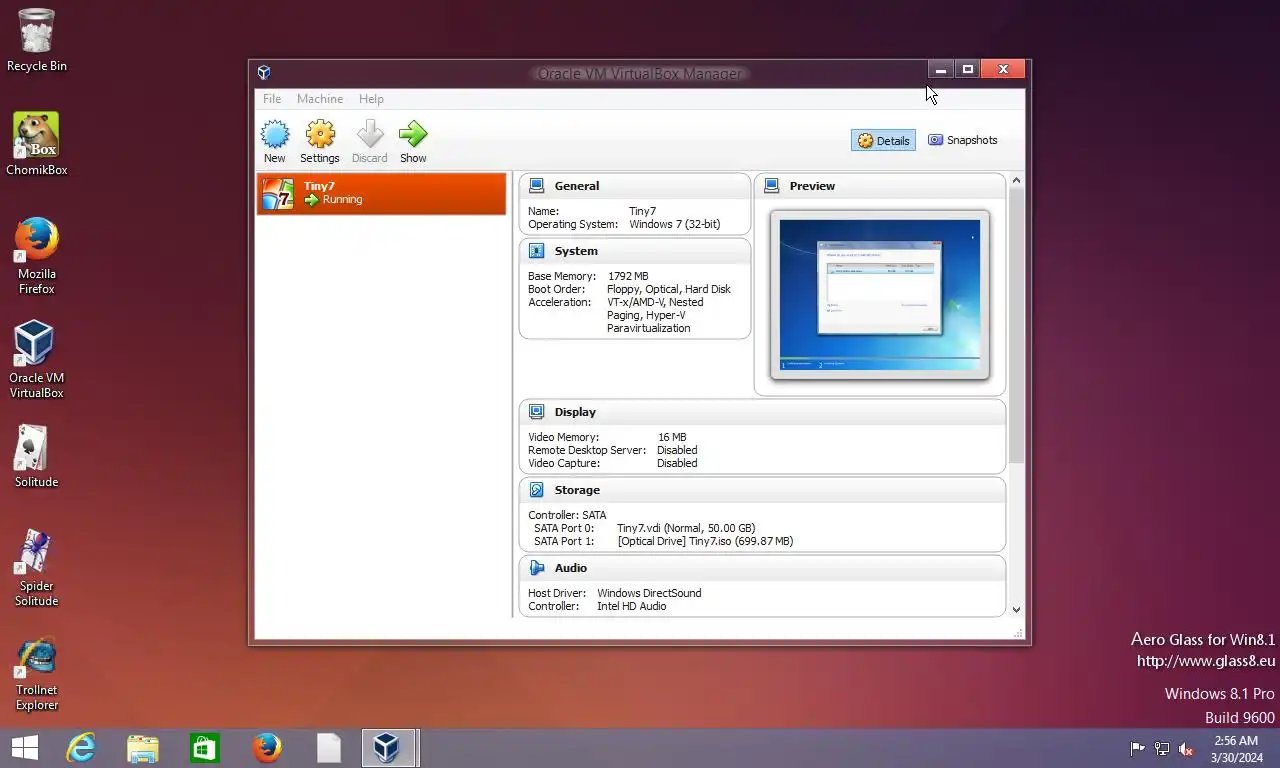Click the Display section icon
The height and width of the screenshot is (768, 1280).
[537, 411]
